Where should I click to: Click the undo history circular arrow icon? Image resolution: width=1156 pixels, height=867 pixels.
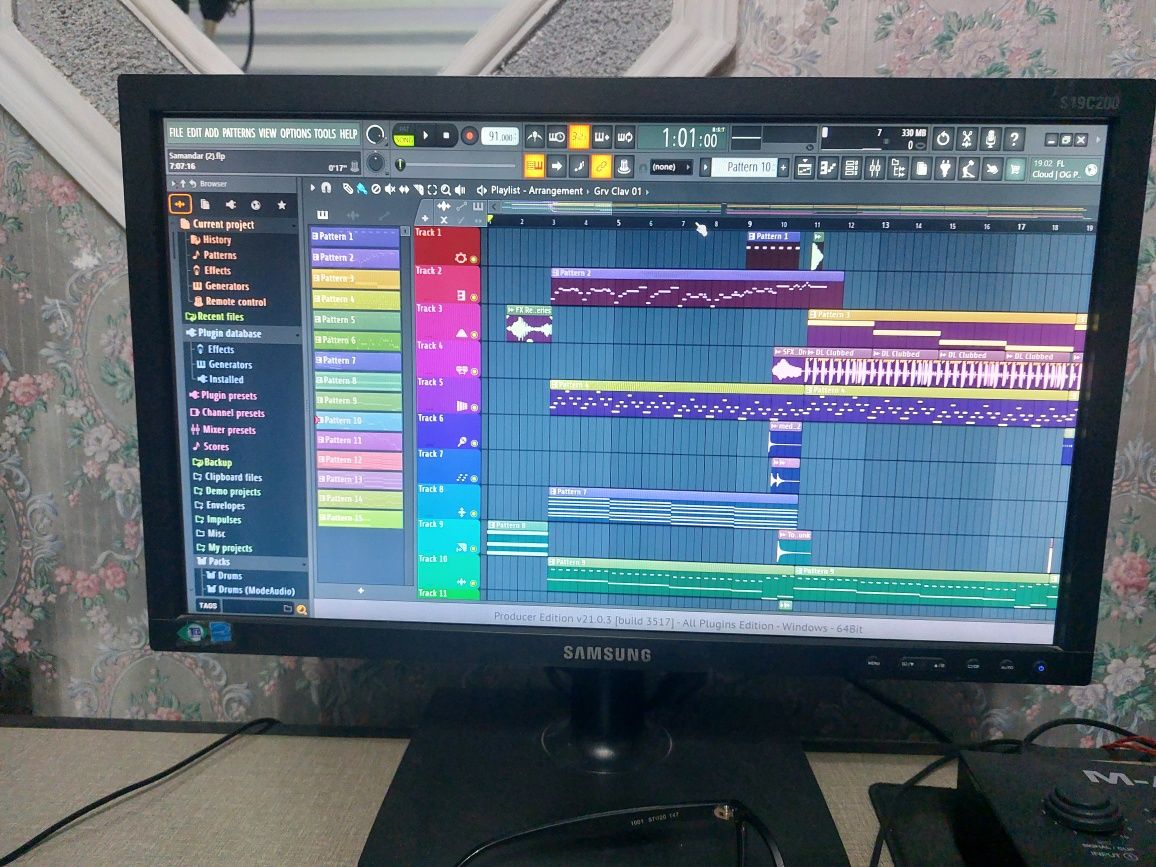[943, 138]
